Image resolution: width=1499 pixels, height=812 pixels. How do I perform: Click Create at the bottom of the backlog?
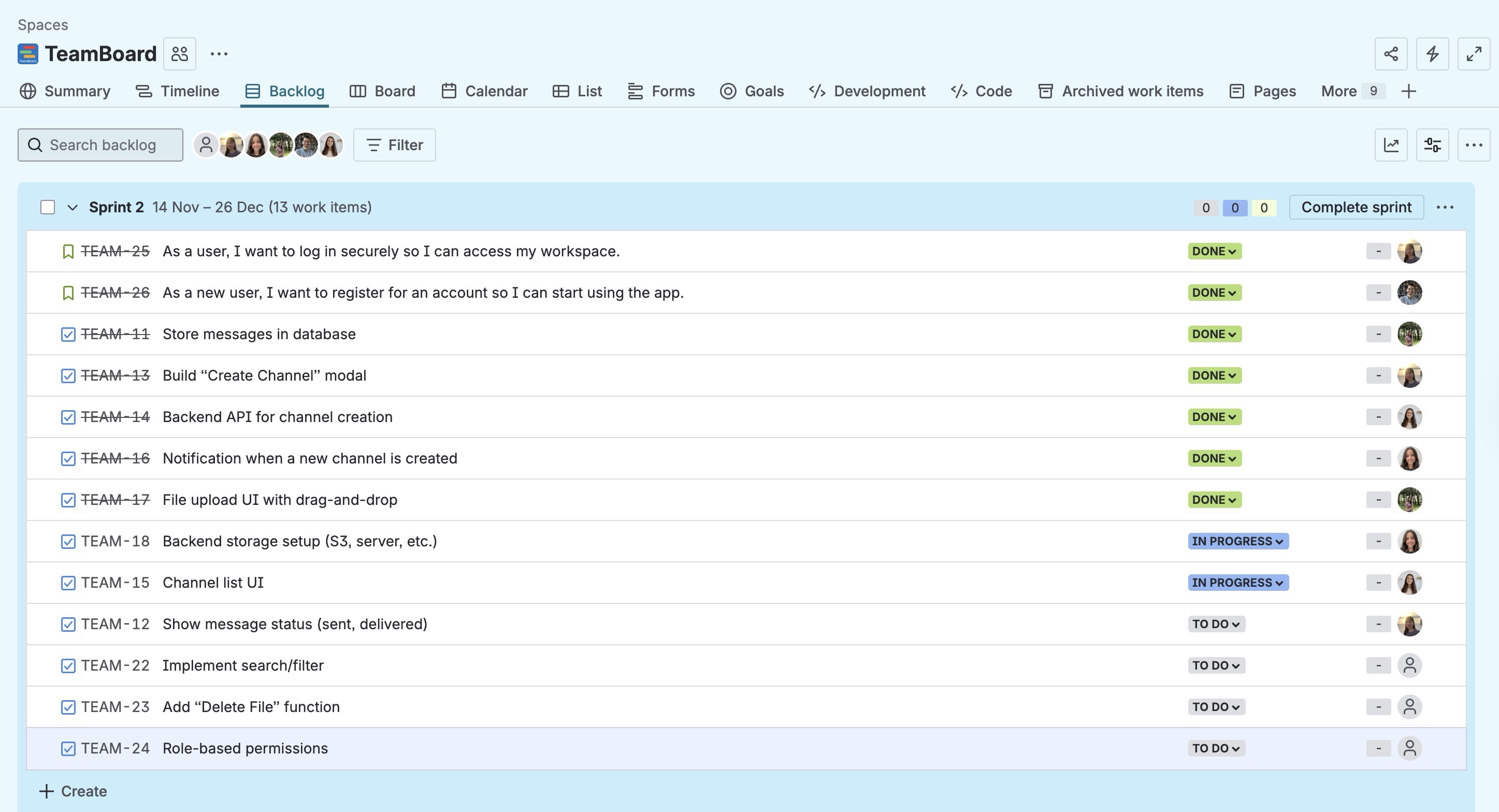point(72,791)
